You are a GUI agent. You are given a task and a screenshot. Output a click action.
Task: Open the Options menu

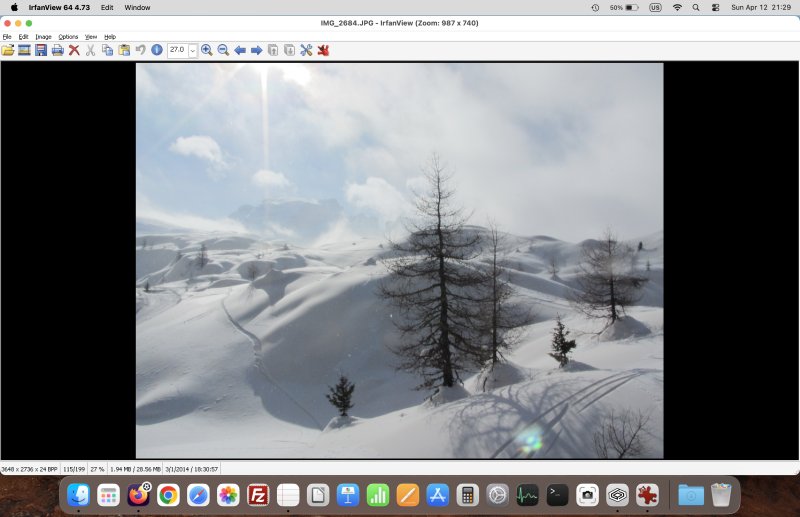pos(68,37)
